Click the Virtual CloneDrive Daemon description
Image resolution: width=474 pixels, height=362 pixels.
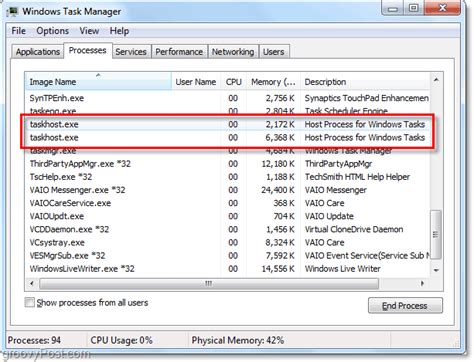pos(354,229)
